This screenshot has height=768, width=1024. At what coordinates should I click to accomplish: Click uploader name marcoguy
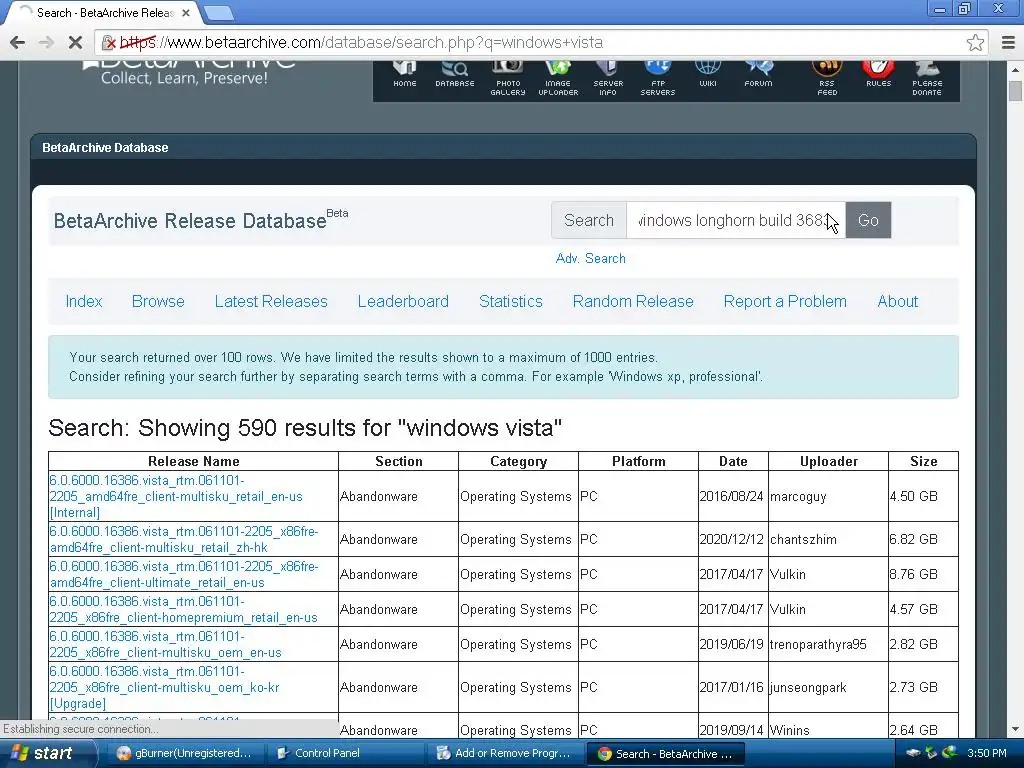tap(798, 496)
